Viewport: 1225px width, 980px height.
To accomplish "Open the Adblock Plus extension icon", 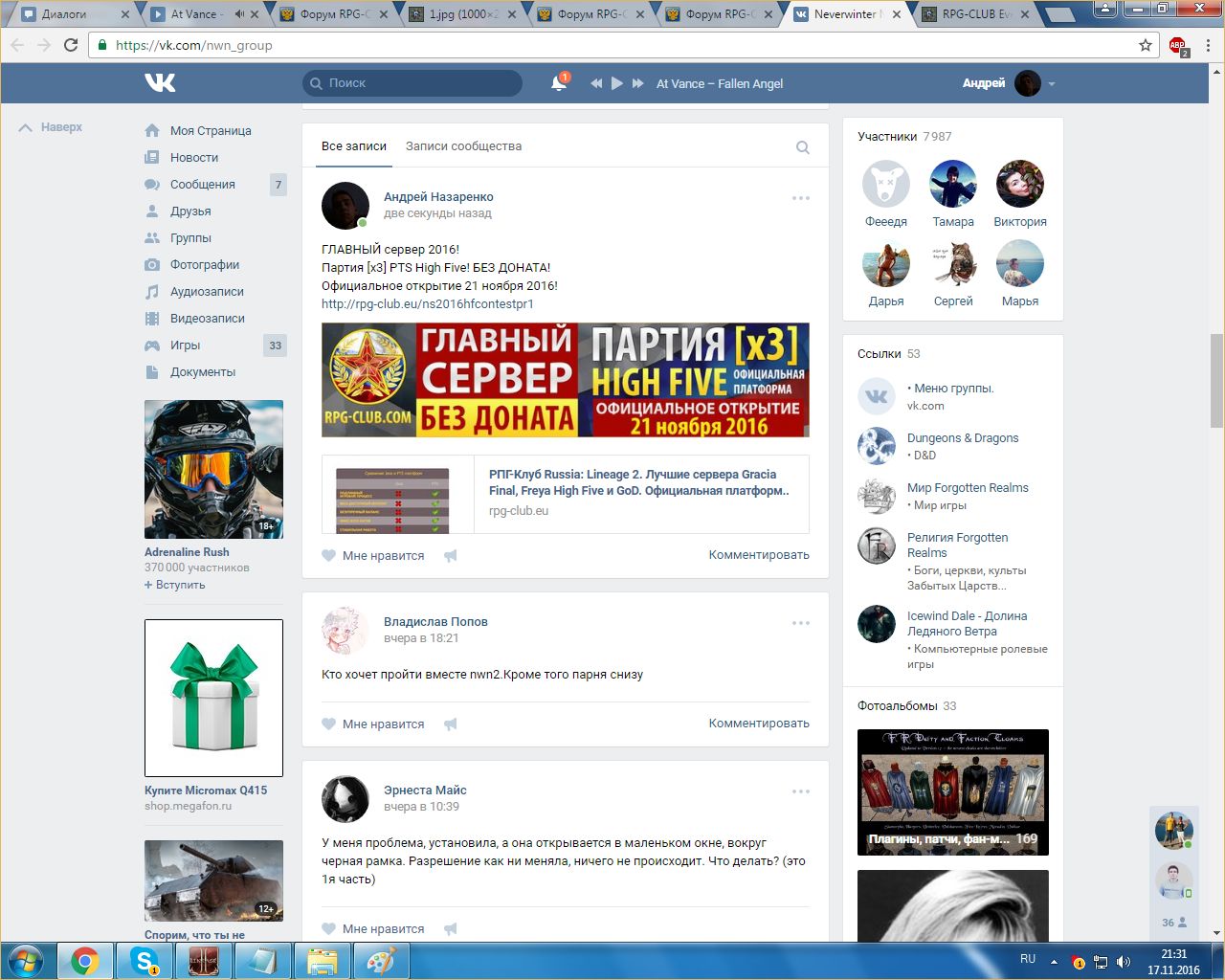I will 1178,45.
